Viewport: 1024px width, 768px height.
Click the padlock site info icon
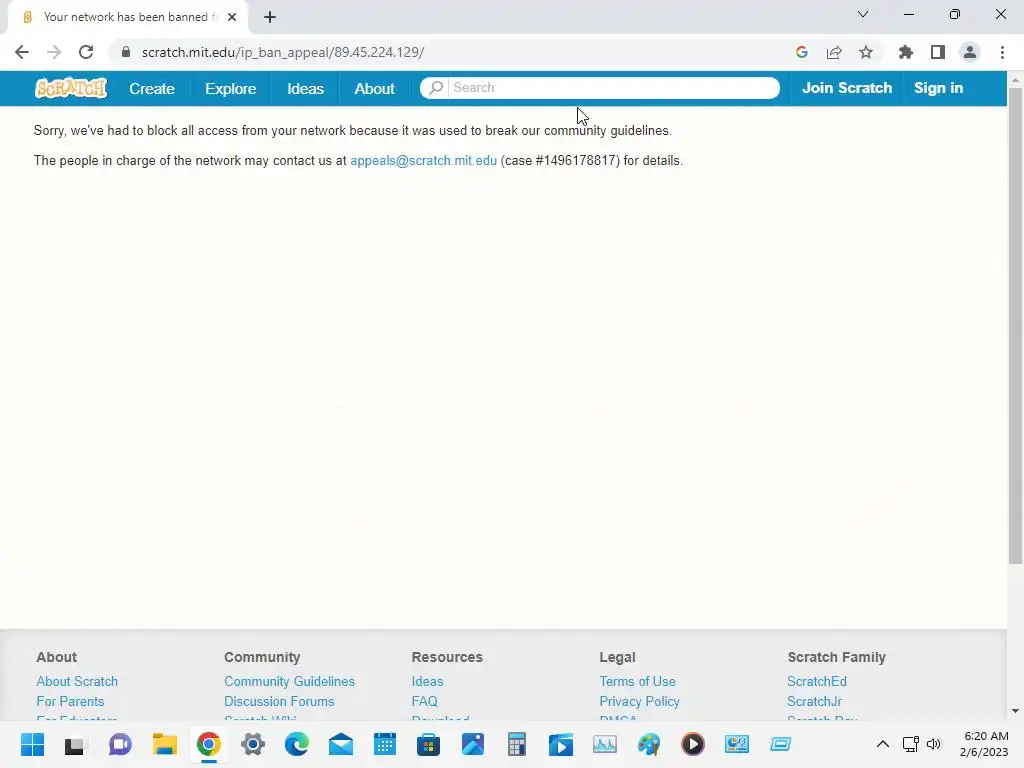pos(126,52)
